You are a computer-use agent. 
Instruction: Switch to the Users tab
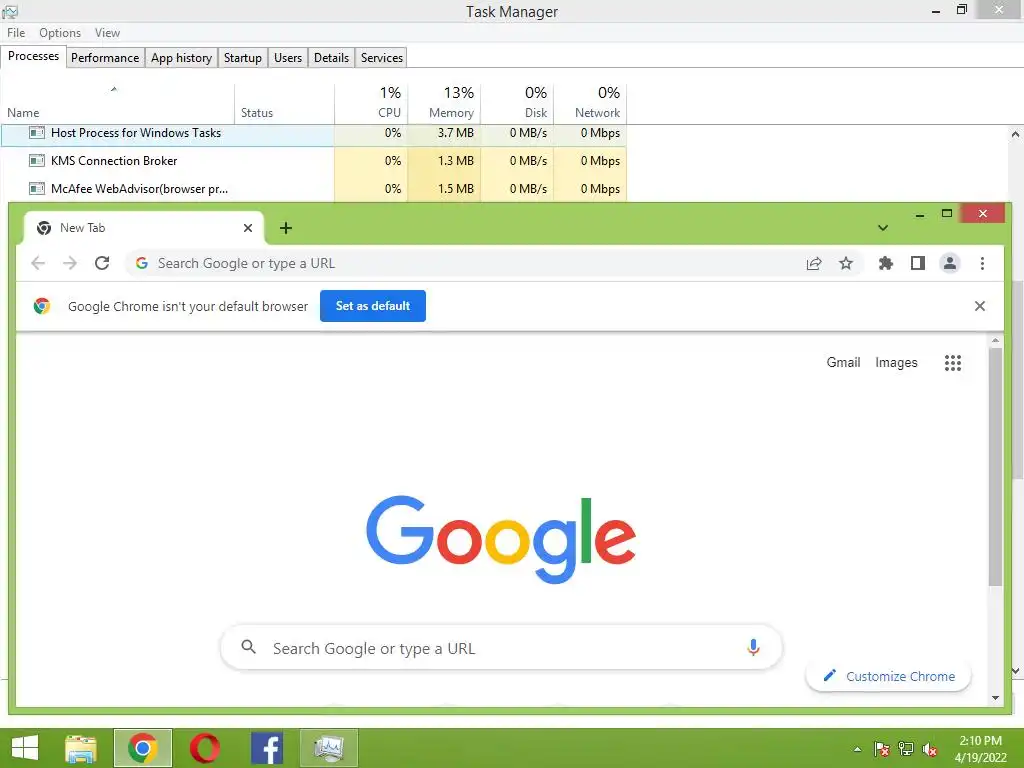tap(287, 57)
